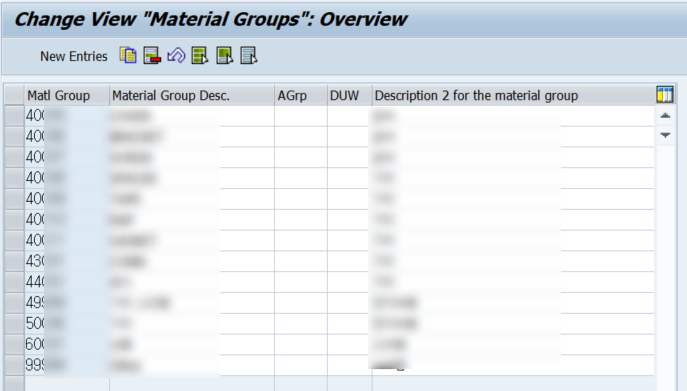Click the Matl Group cell starting with 99

tap(67, 365)
